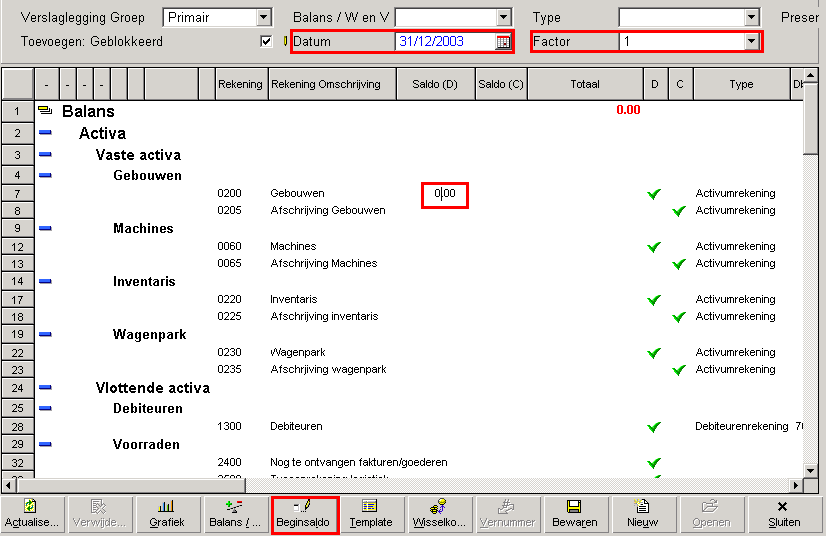Click the Rekening Omschrijving column header
826x536 pixels.
click(x=331, y=84)
